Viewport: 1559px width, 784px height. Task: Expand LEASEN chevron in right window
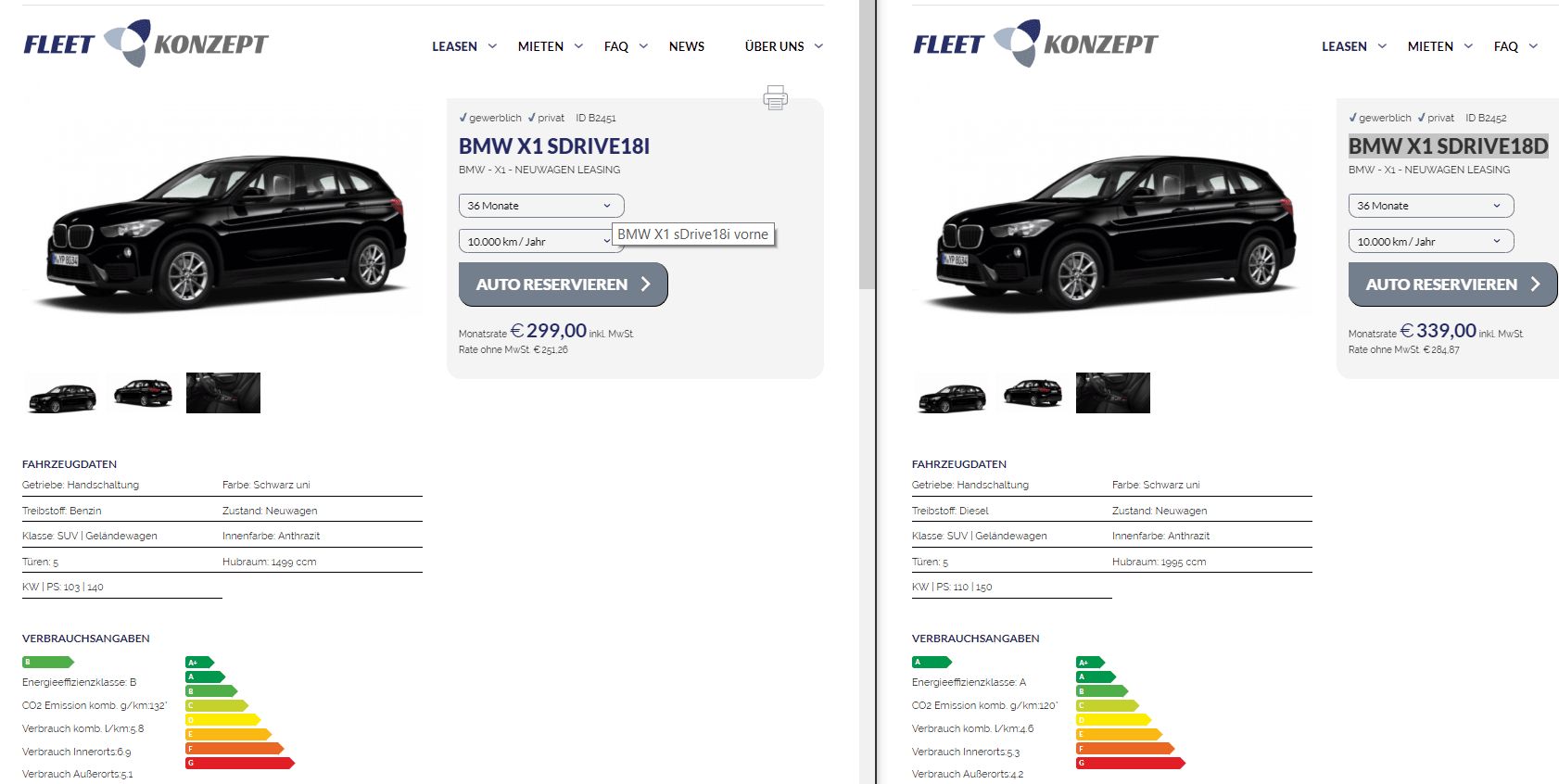pos(1382,46)
